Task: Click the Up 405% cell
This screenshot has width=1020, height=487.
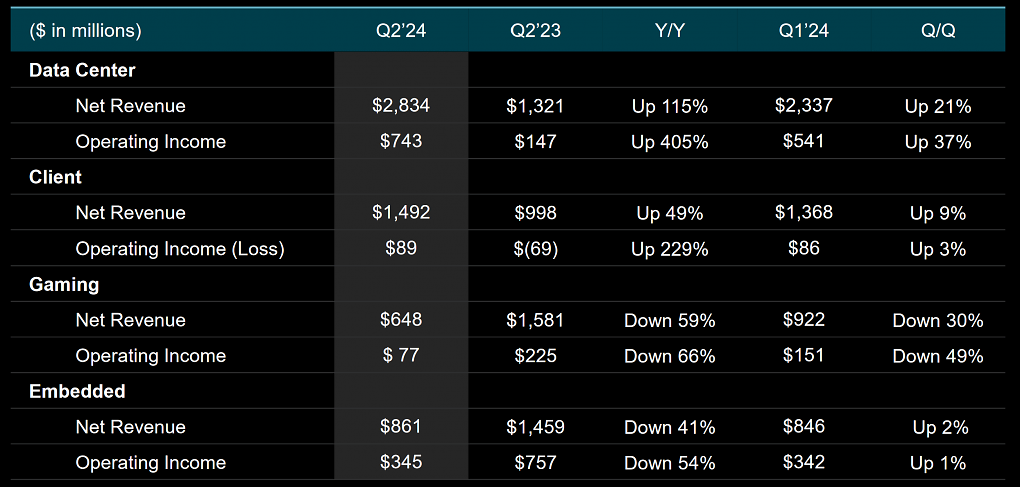Action: 669,141
